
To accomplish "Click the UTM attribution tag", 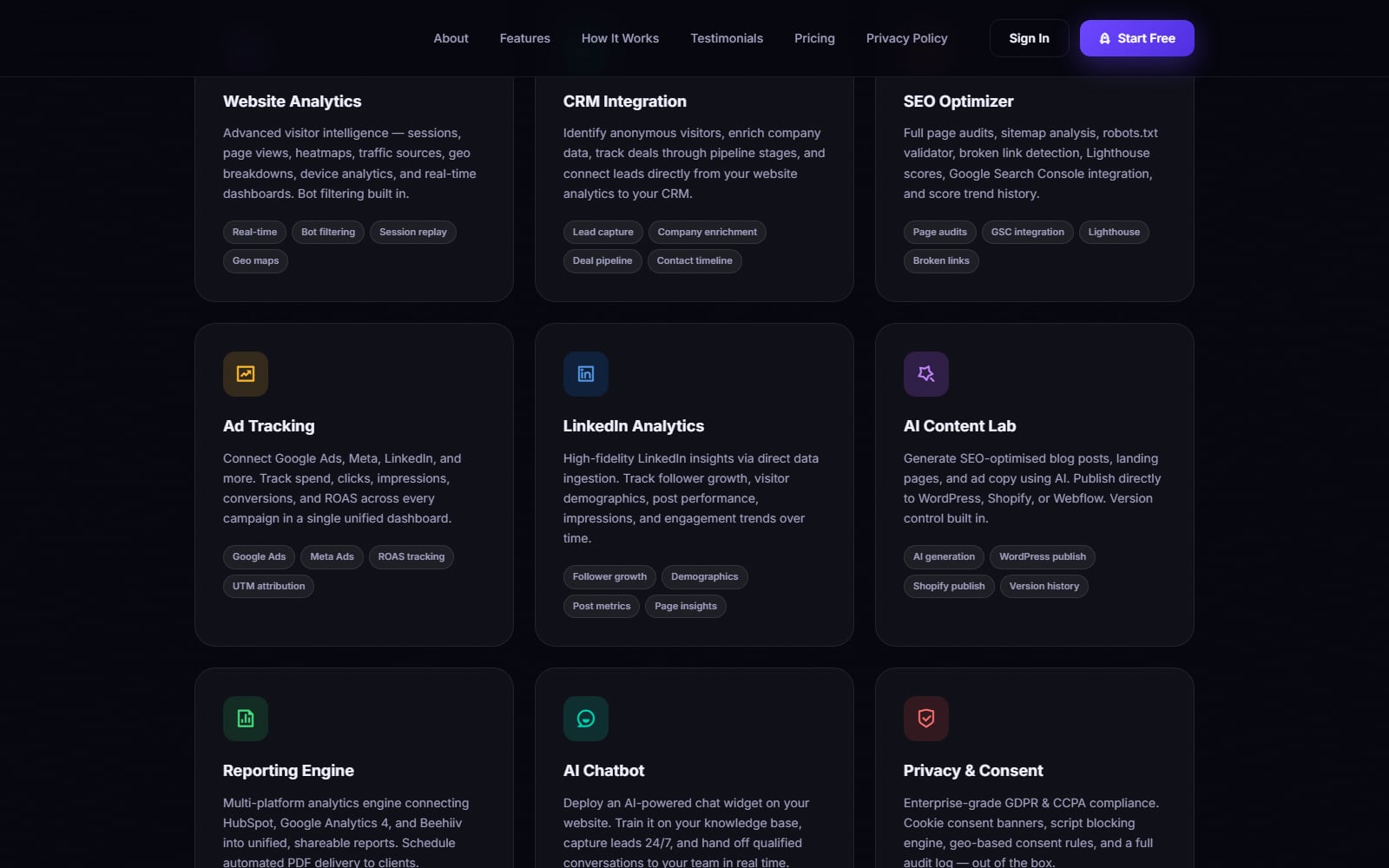I will [x=268, y=587].
